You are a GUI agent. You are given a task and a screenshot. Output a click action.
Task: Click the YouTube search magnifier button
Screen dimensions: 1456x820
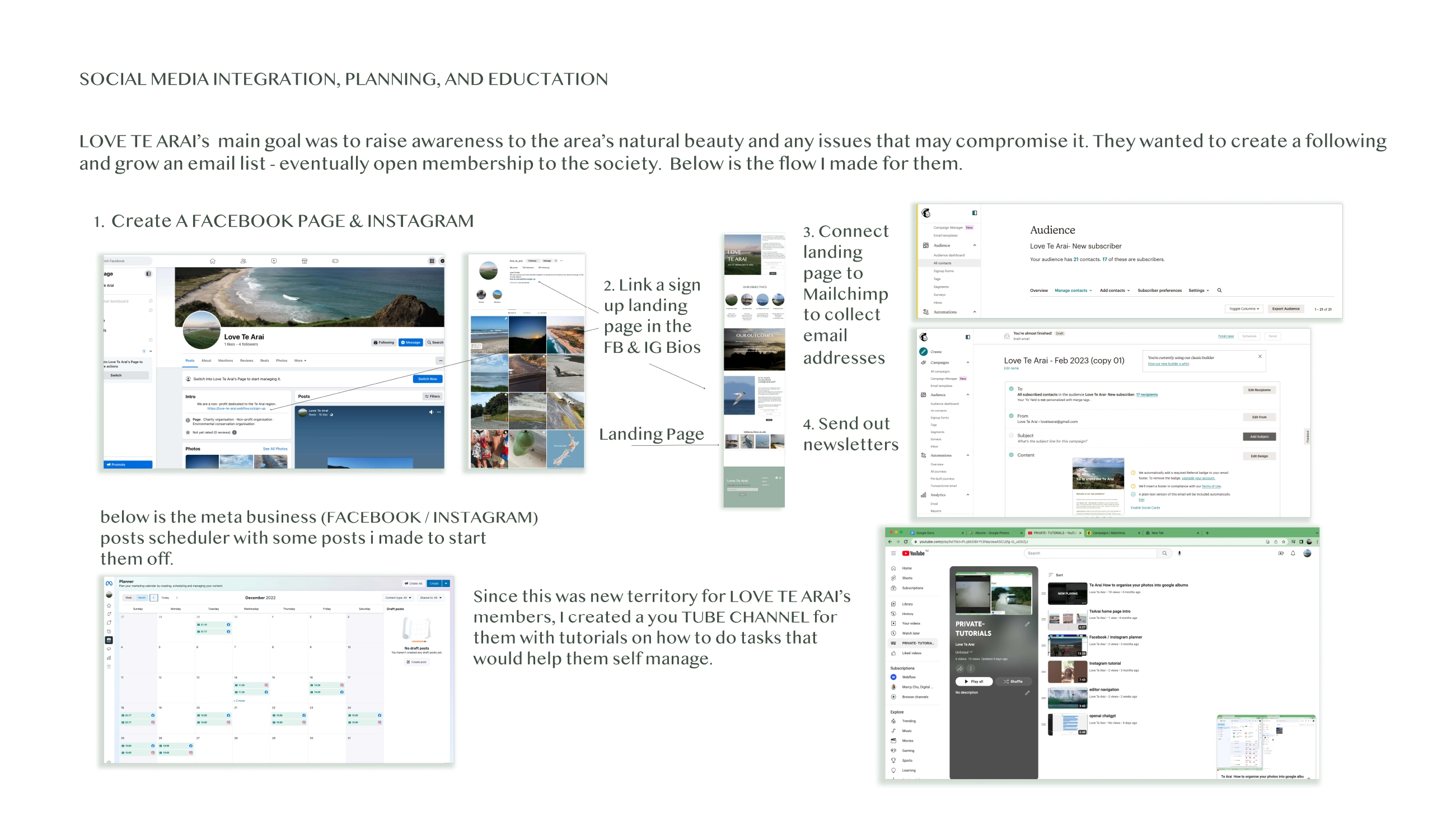[x=1164, y=553]
